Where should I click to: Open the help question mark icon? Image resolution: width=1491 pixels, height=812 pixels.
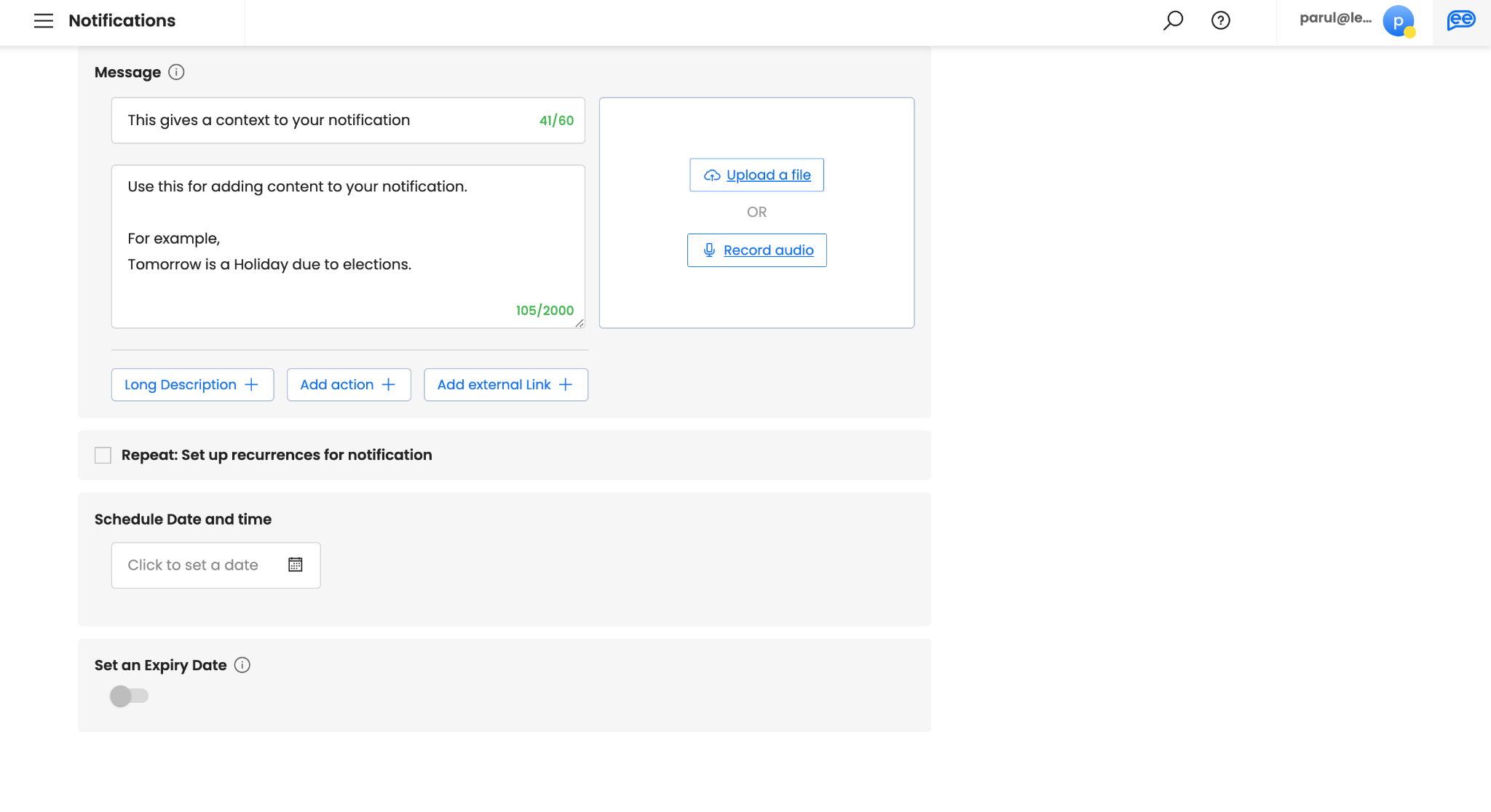point(1221,20)
